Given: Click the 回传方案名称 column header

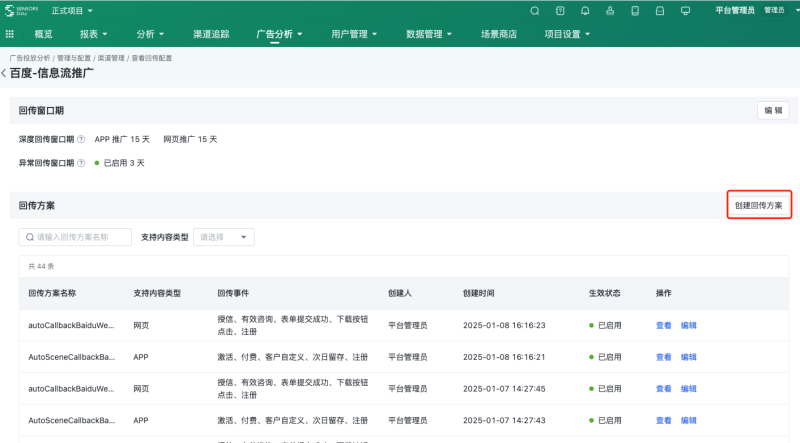Looking at the screenshot, I should point(52,293).
